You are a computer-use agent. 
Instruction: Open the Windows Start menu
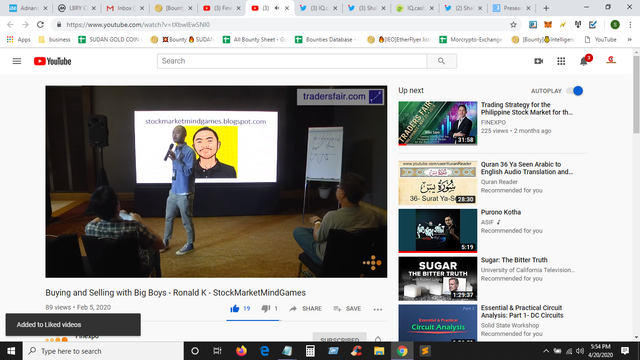point(11,351)
